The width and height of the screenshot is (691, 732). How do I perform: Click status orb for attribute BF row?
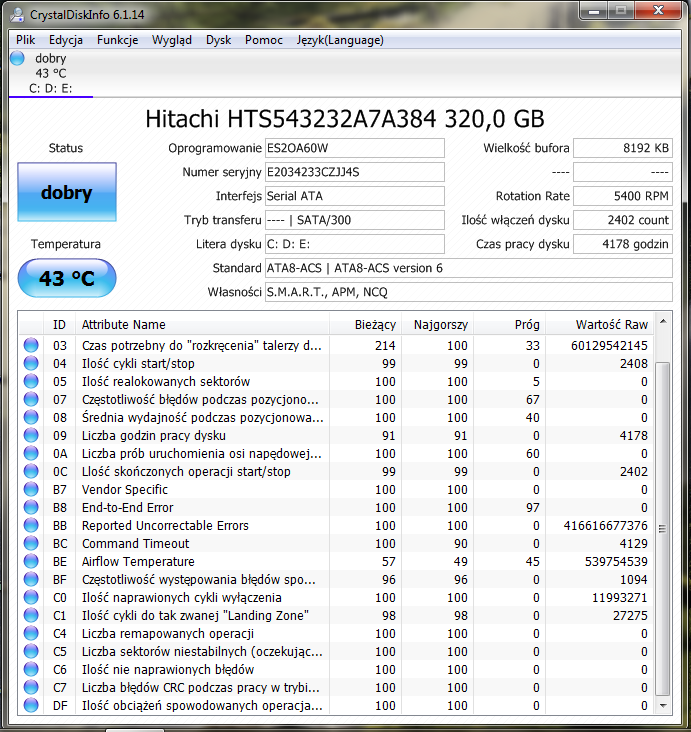point(31,579)
